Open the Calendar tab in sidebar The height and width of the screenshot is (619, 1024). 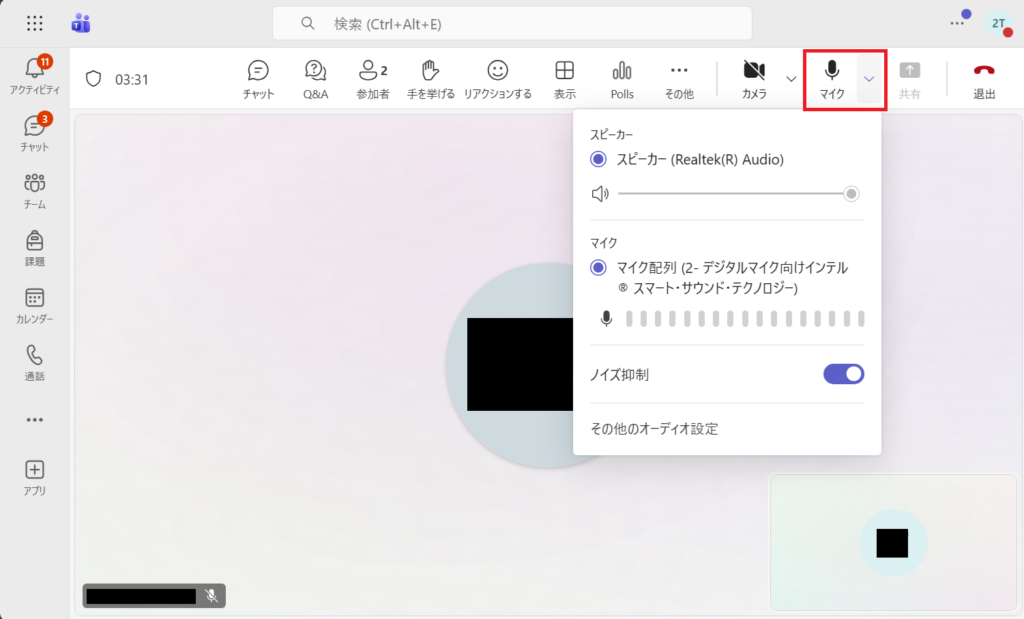(x=34, y=304)
